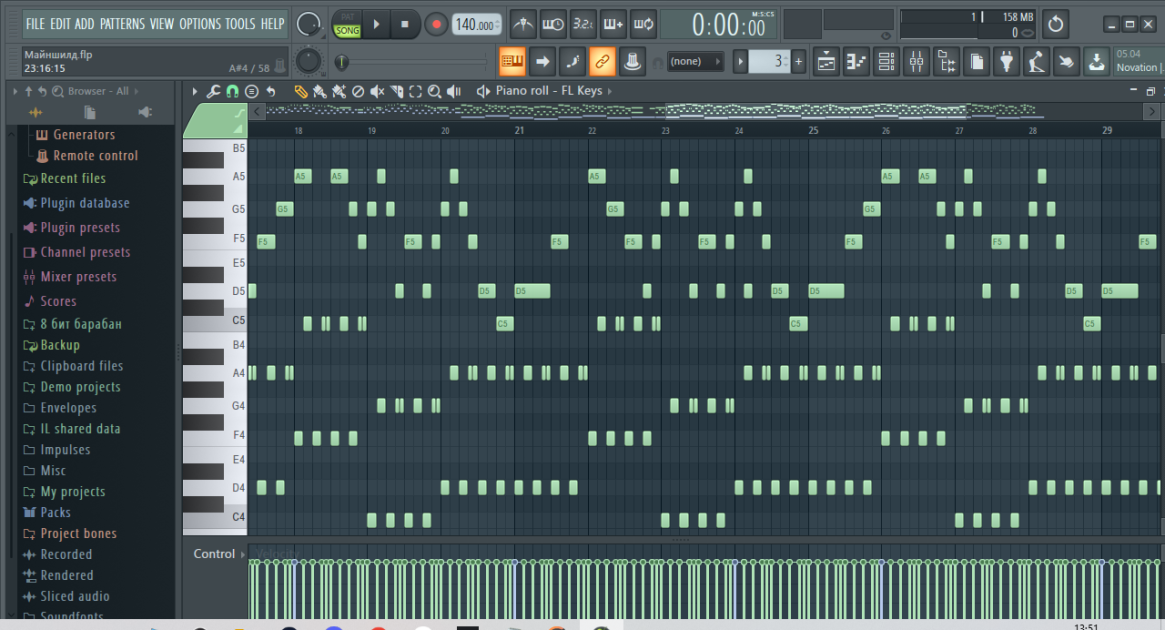Click the circular arrow button near memory meter
1165x630 pixels.
1055,25
